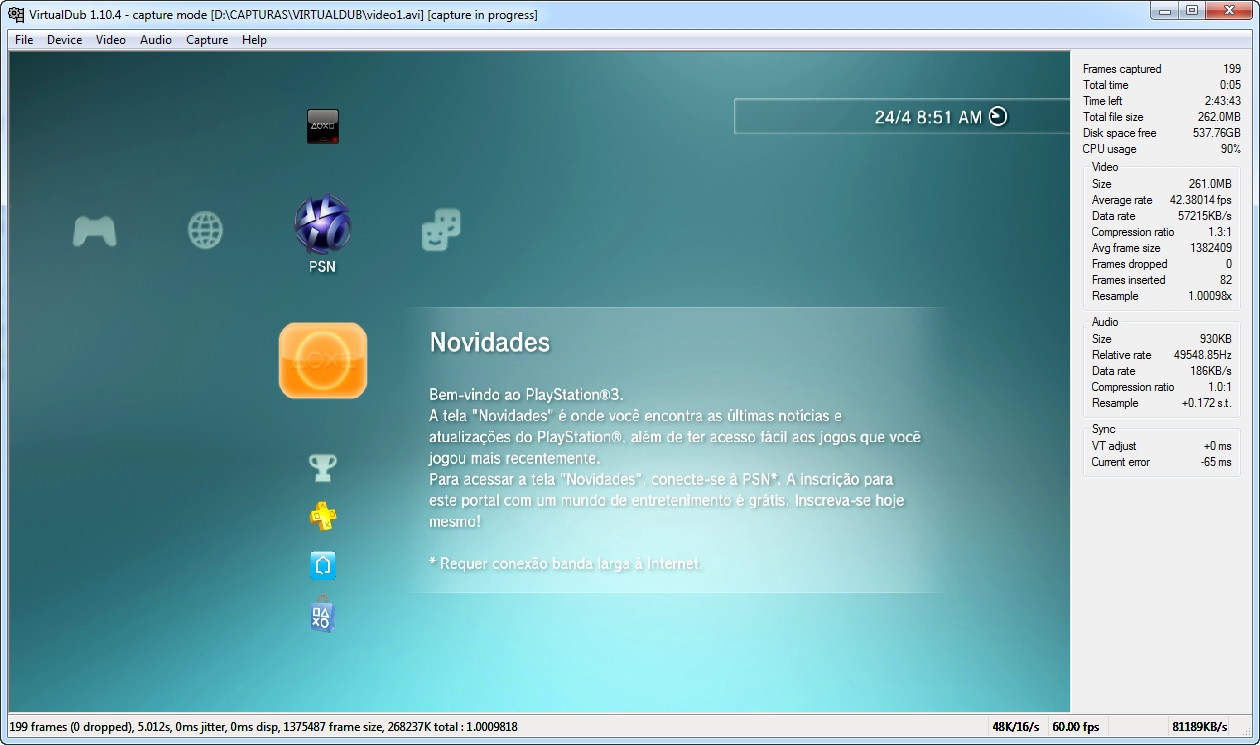
Task: Click the PSN label
Action: [x=322, y=267]
